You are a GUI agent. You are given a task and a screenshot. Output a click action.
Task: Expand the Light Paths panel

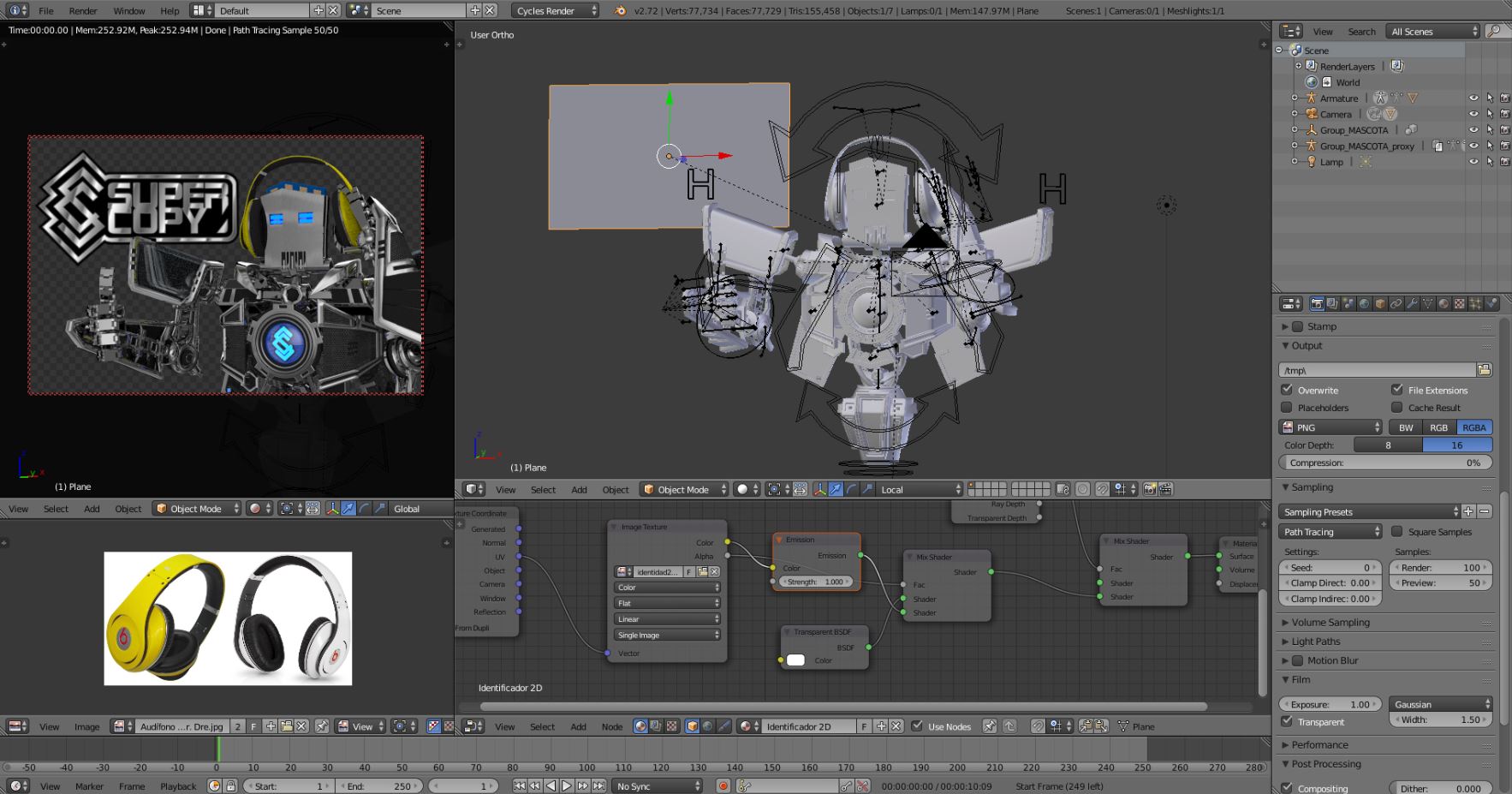[1315, 642]
